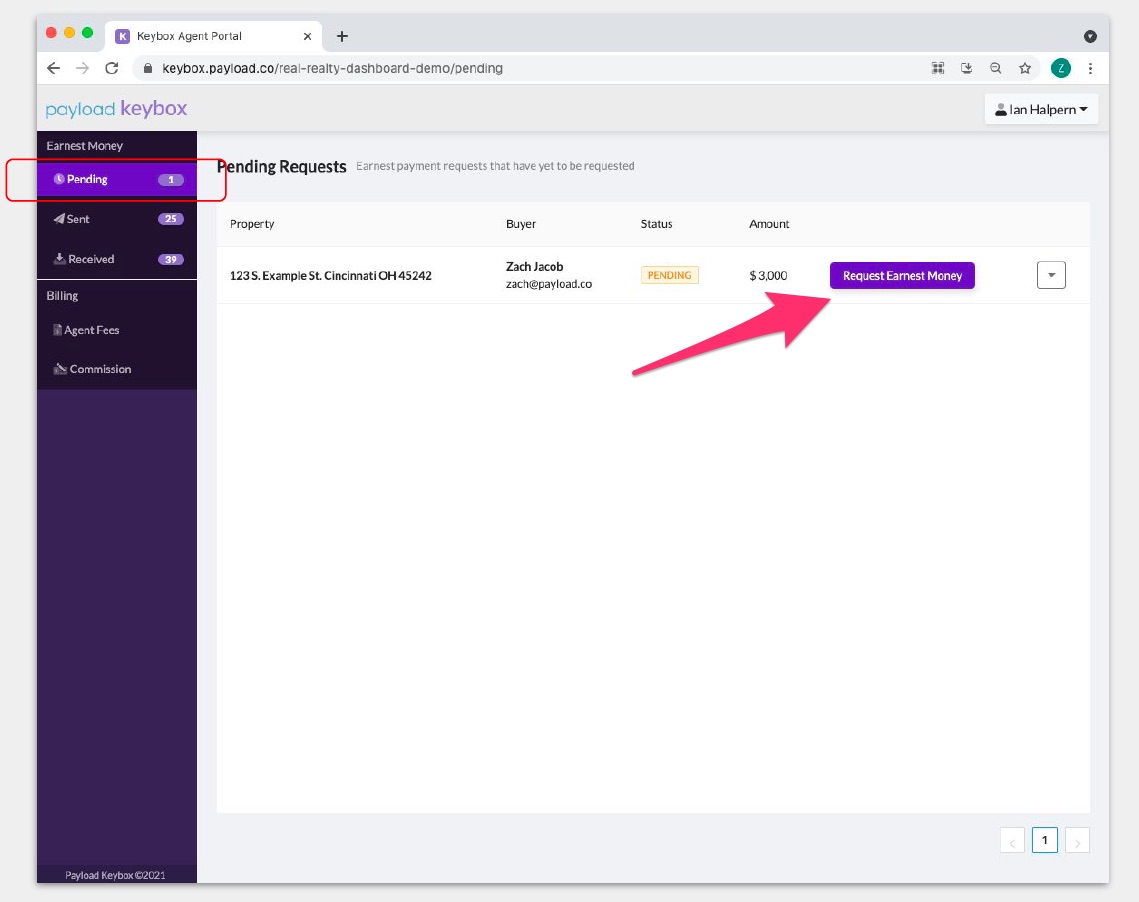Click the Request Earnest Money button
1139x902 pixels.
tap(901, 275)
